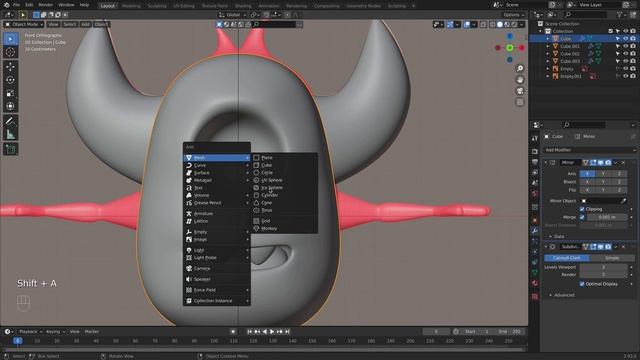Screen dimensions: 640x360
Task: Expand Cube.002 in the outliner
Action: tap(548, 53)
